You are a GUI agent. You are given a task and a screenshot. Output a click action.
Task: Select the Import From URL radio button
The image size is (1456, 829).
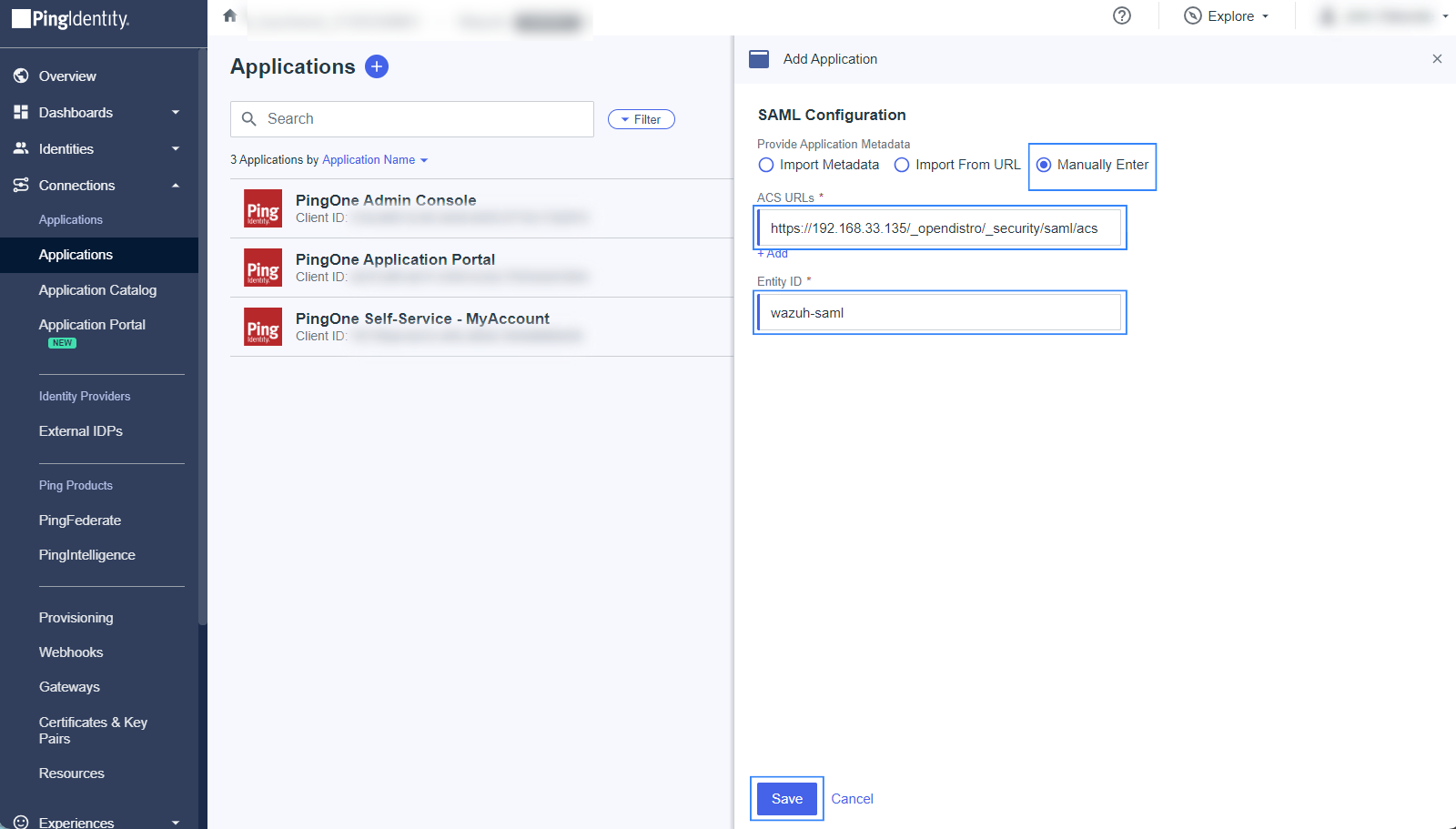coord(902,165)
